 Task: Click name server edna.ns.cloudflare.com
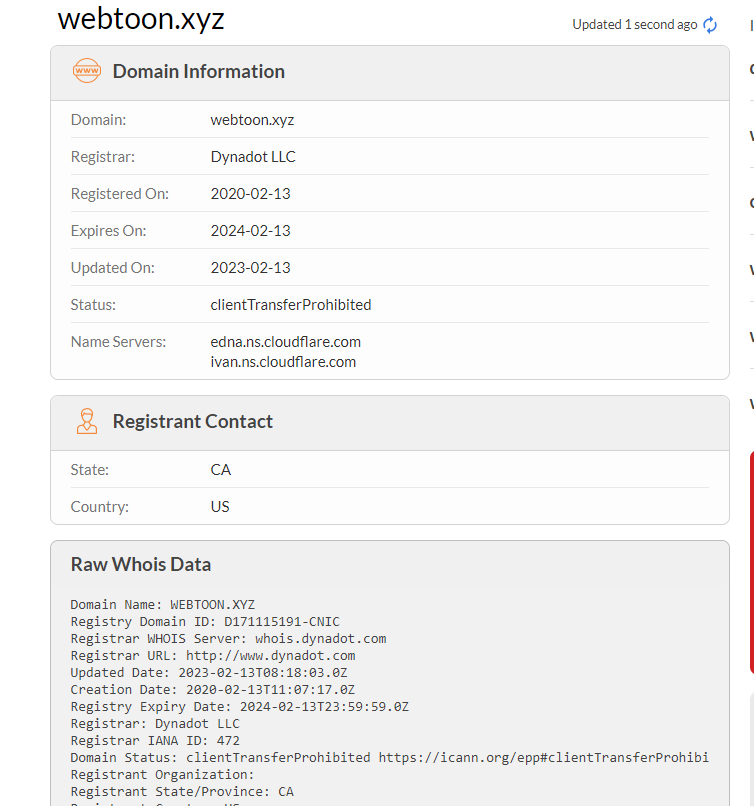click(286, 342)
